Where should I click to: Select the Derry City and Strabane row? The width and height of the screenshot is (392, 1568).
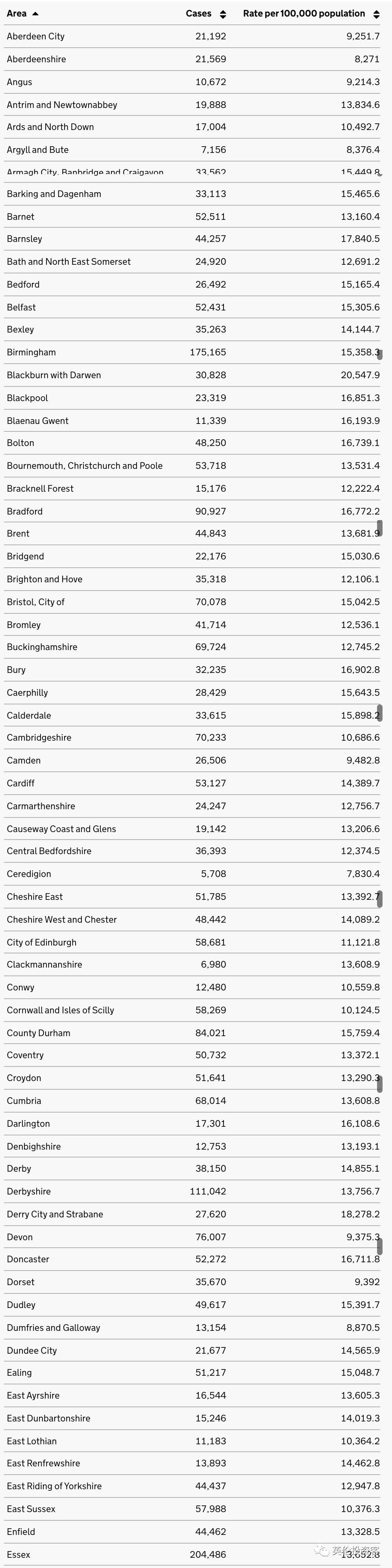[x=193, y=1214]
